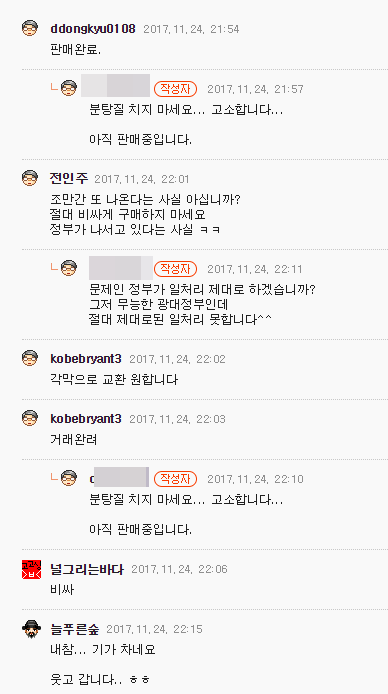Screen dimensions: 388x694
Task: Click the 널그리는바다 red avatar image
Action: [31, 569]
